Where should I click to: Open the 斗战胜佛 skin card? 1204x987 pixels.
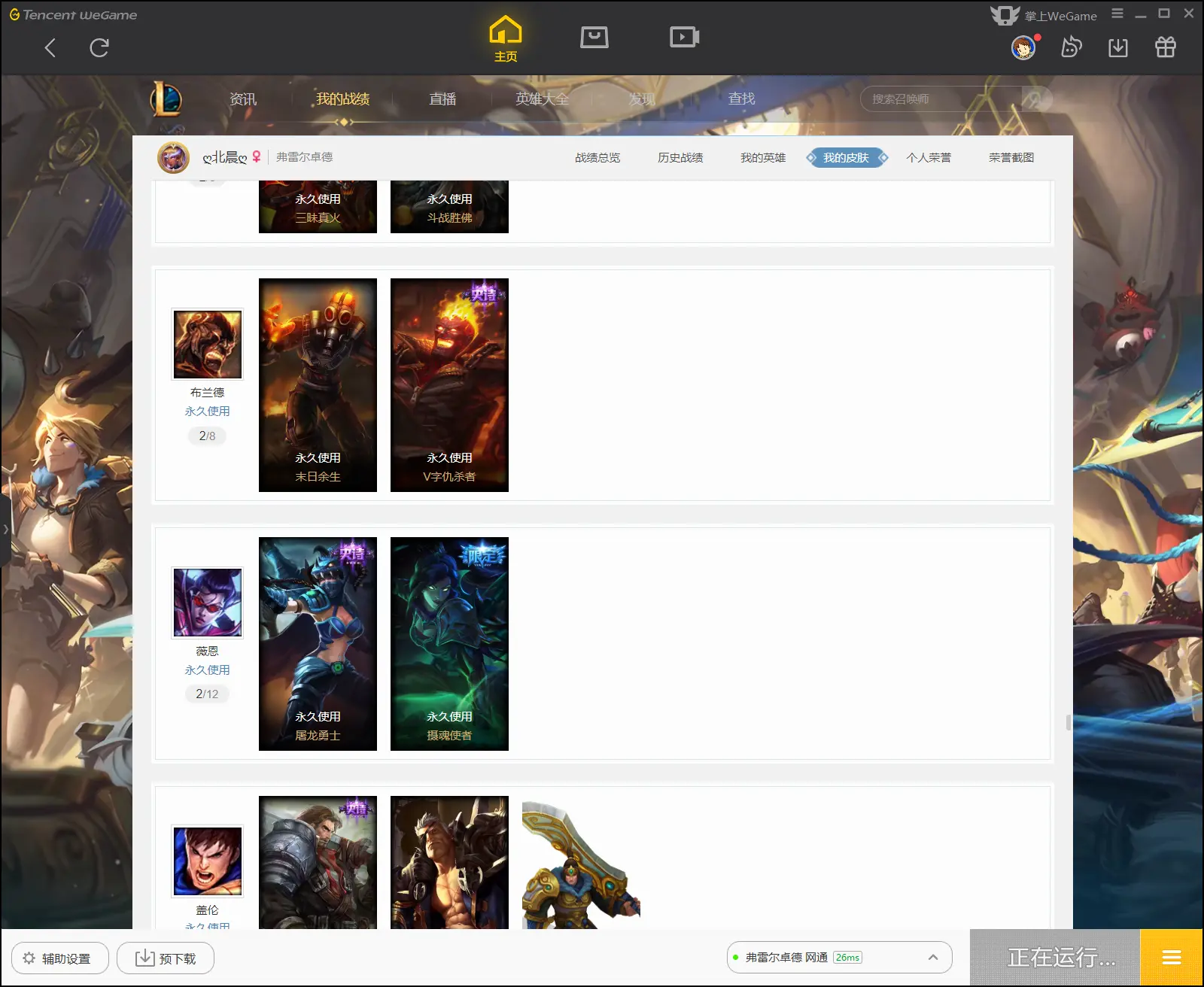(x=449, y=207)
